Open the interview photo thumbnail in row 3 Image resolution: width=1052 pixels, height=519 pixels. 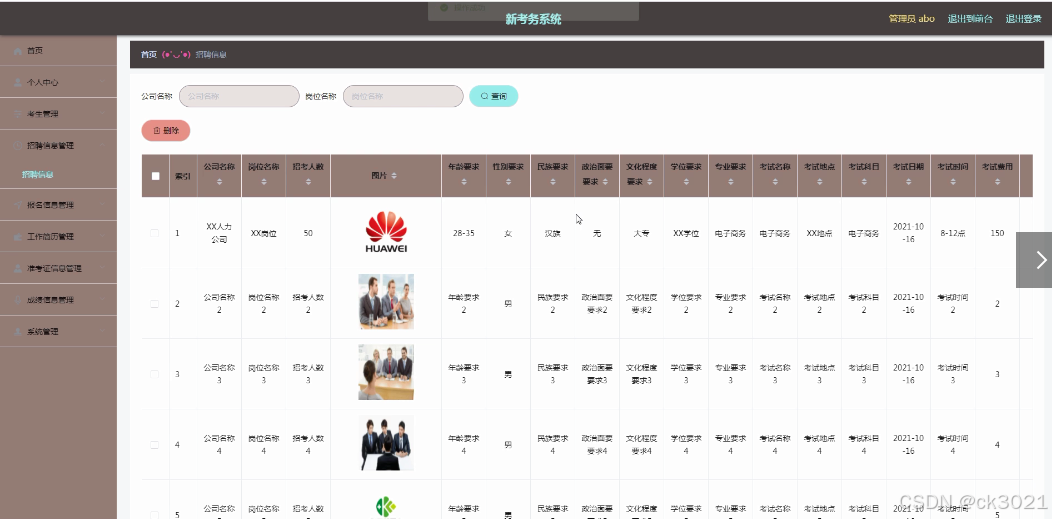[386, 372]
